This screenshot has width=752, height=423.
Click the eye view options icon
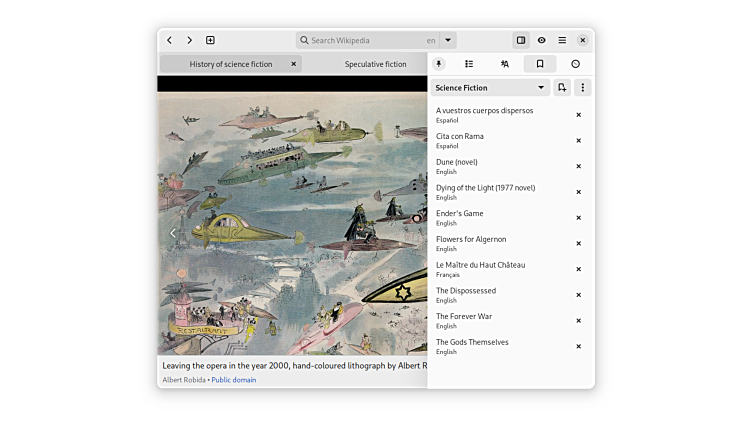click(x=541, y=40)
